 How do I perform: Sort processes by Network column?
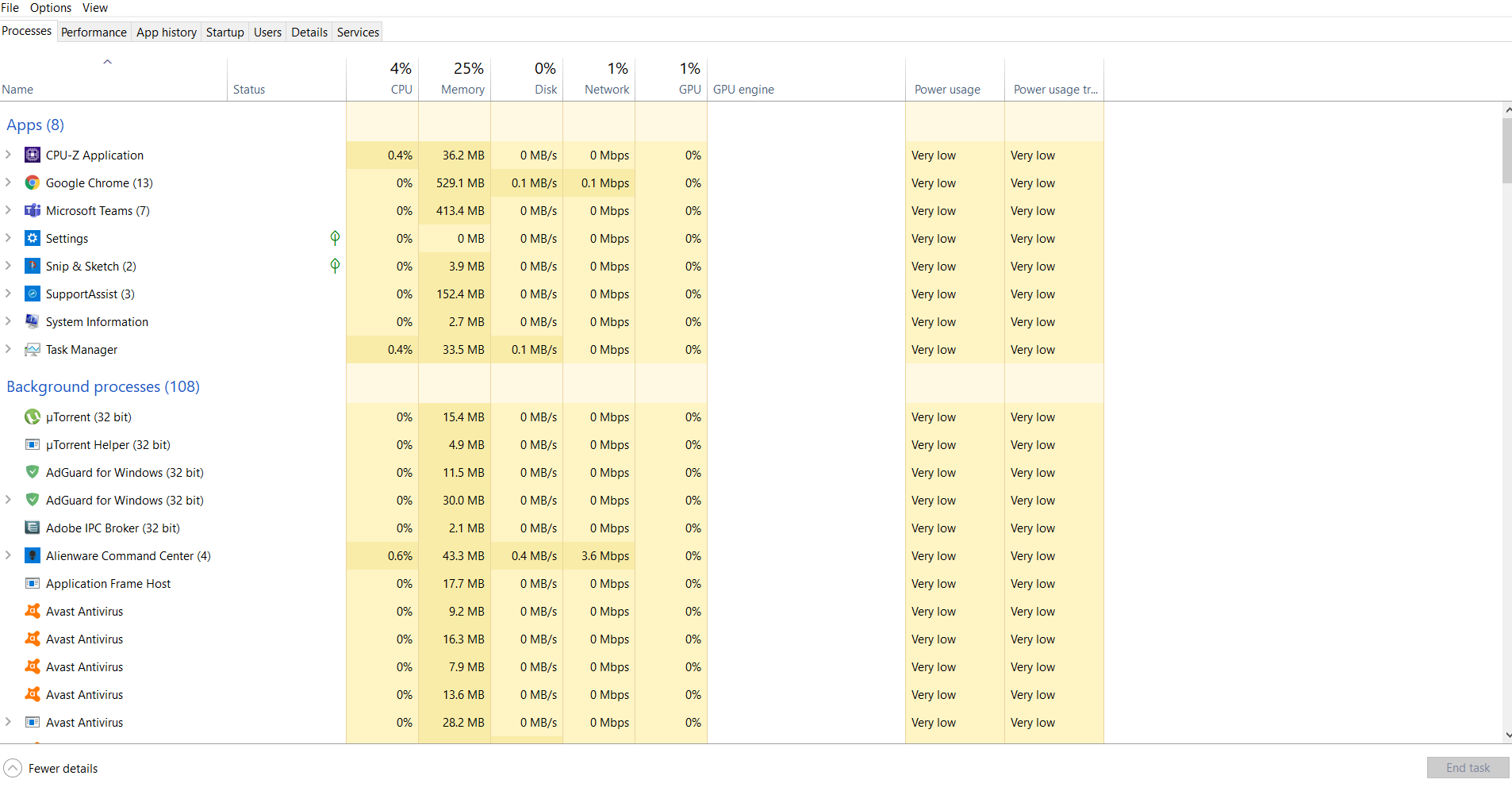[599, 79]
